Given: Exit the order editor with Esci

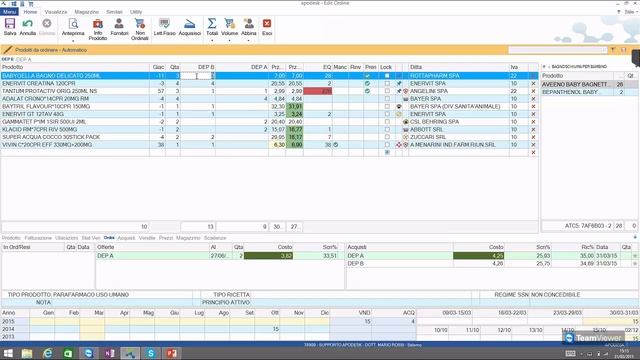Looking at the screenshot, I should (x=267, y=27).
